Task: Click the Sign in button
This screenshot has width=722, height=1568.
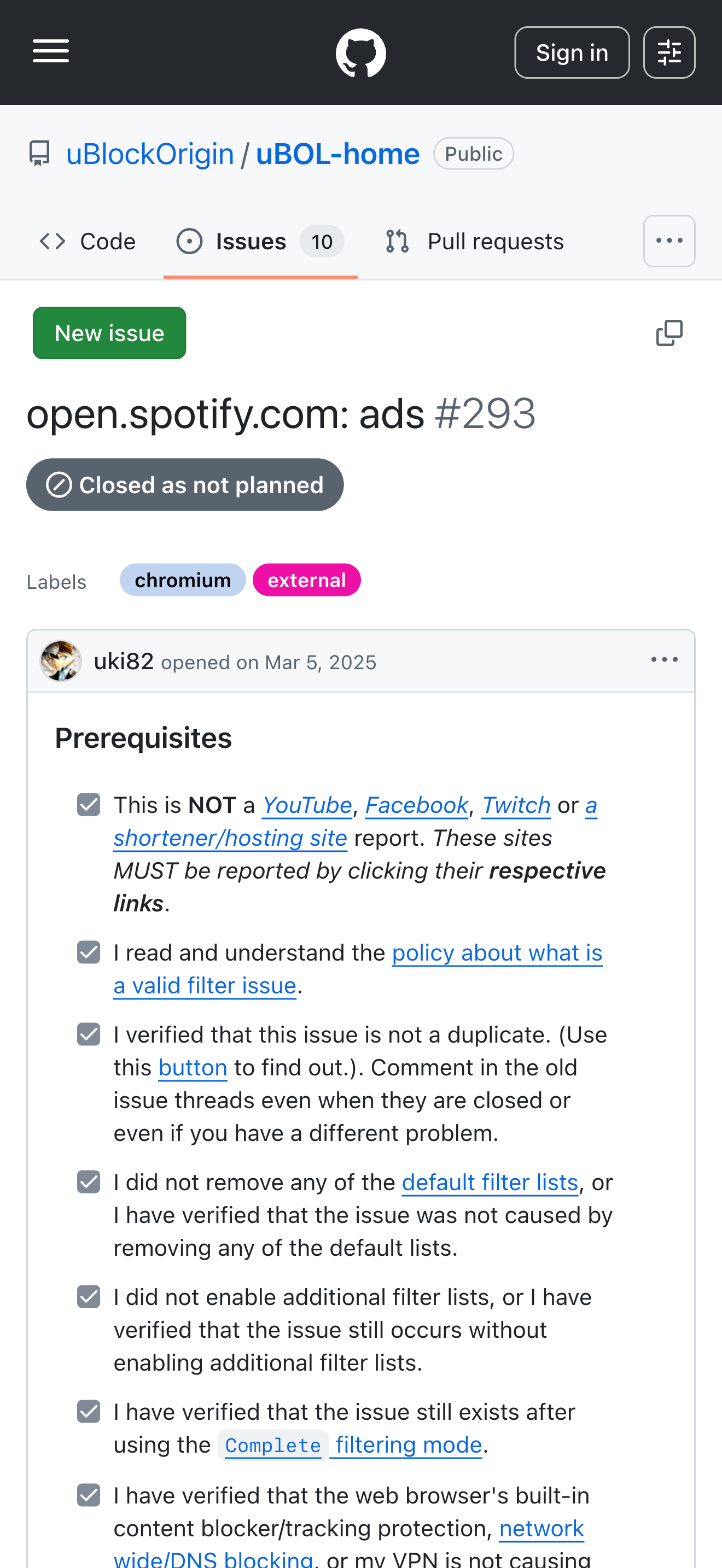Action: point(572,53)
